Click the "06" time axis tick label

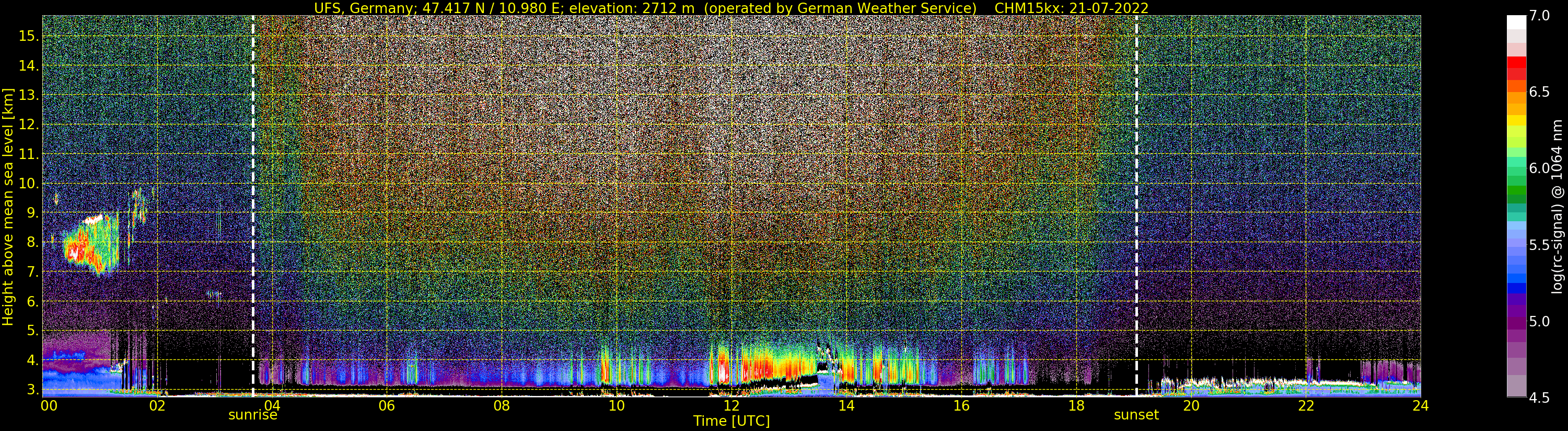pyautogui.click(x=387, y=406)
